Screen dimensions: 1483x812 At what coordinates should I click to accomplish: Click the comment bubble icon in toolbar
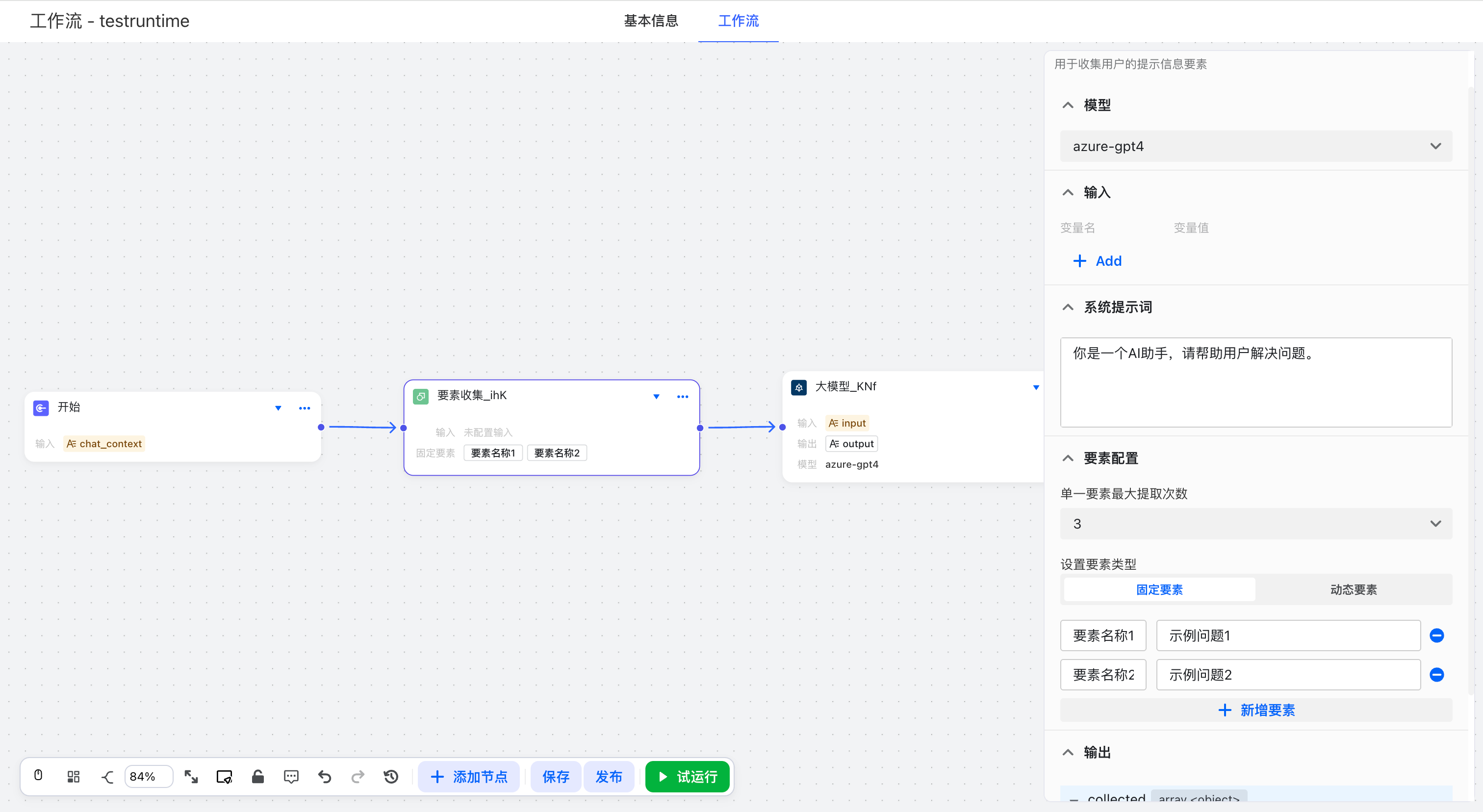(291, 776)
